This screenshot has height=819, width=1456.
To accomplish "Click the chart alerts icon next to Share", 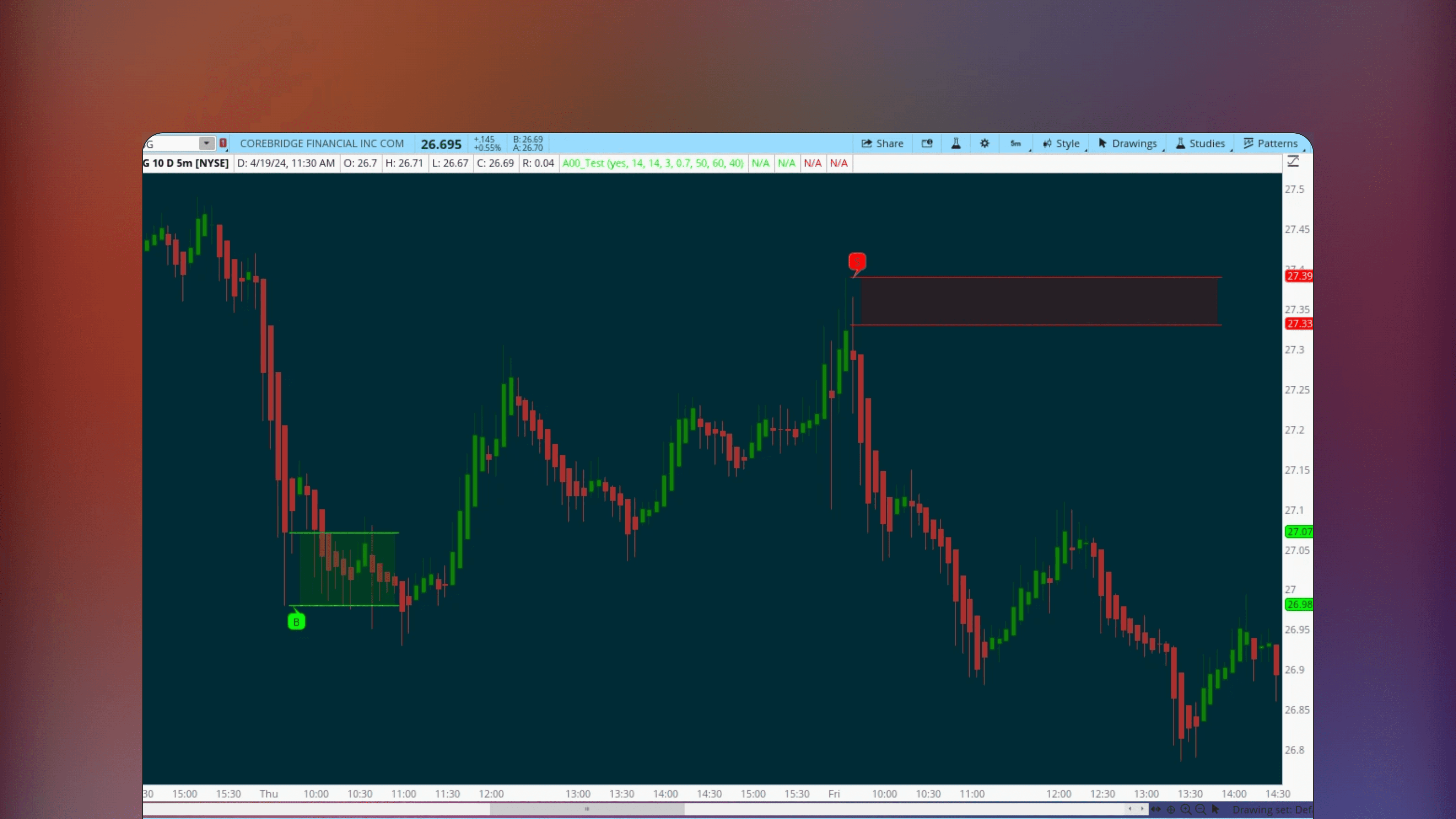I will pos(928,144).
